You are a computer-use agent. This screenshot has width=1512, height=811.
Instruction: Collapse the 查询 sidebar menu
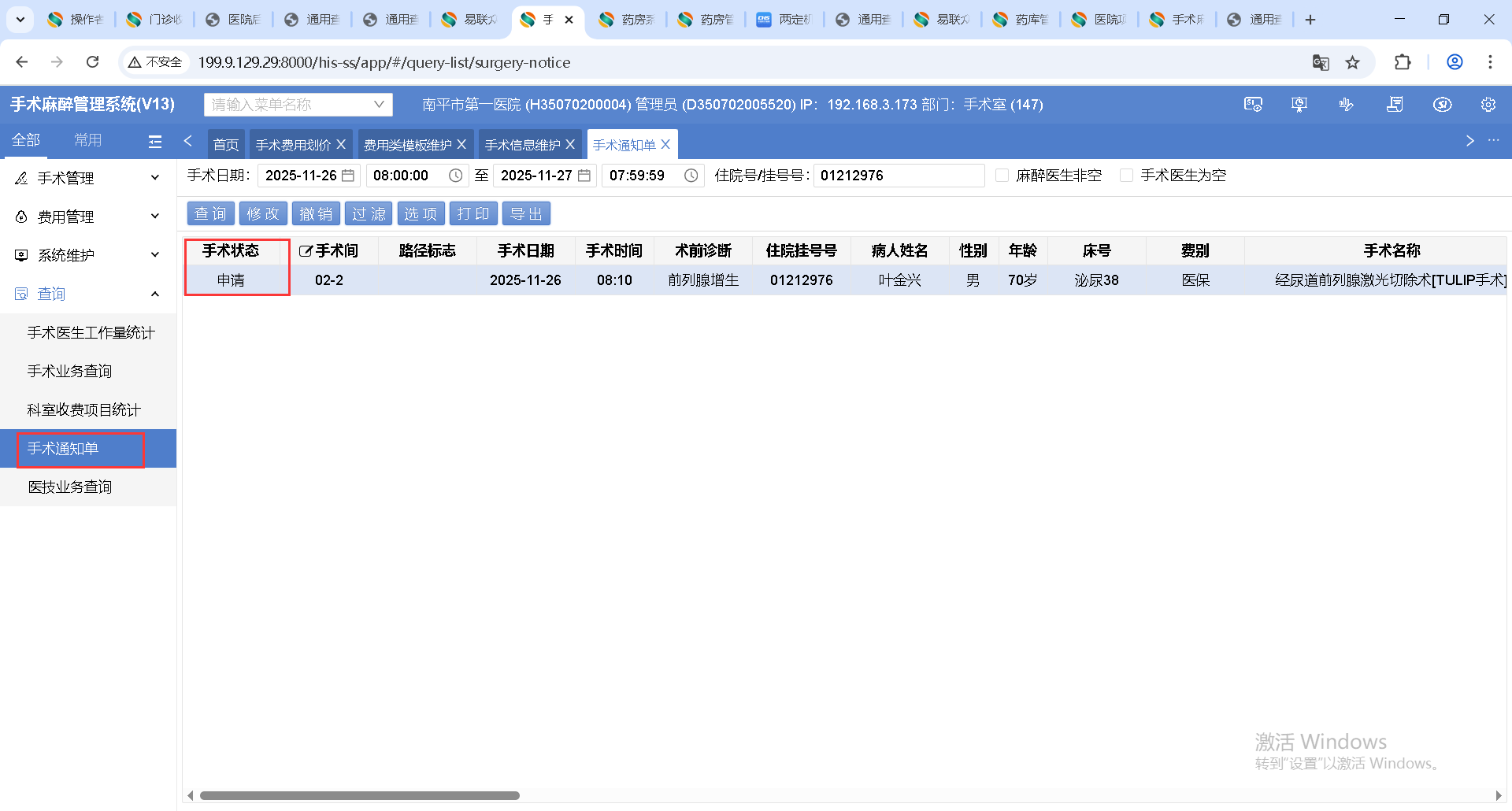click(88, 294)
